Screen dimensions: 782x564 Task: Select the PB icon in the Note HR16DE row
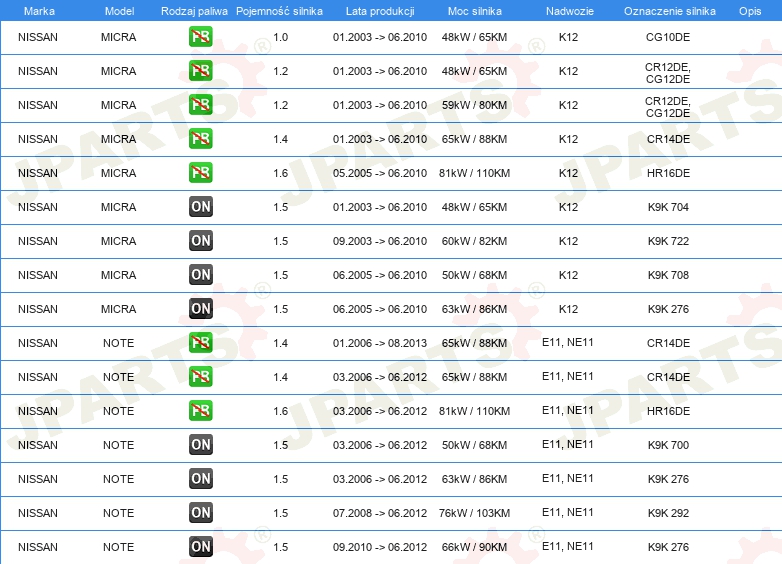point(200,410)
